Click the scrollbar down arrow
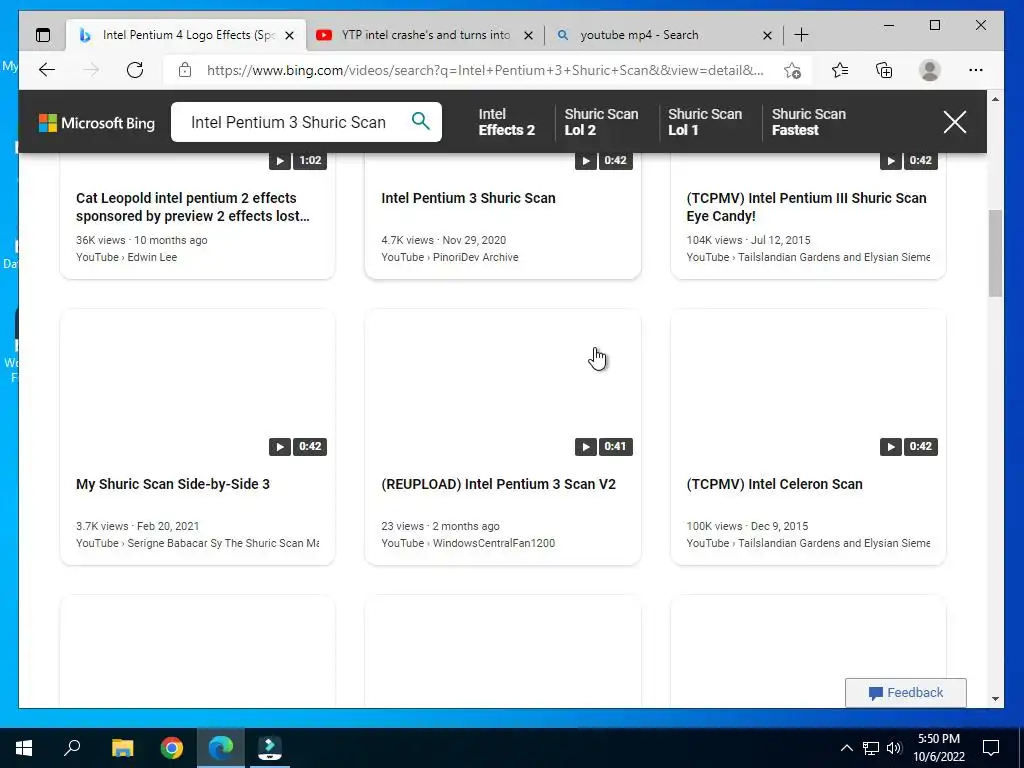The height and width of the screenshot is (768, 1024). click(x=995, y=699)
